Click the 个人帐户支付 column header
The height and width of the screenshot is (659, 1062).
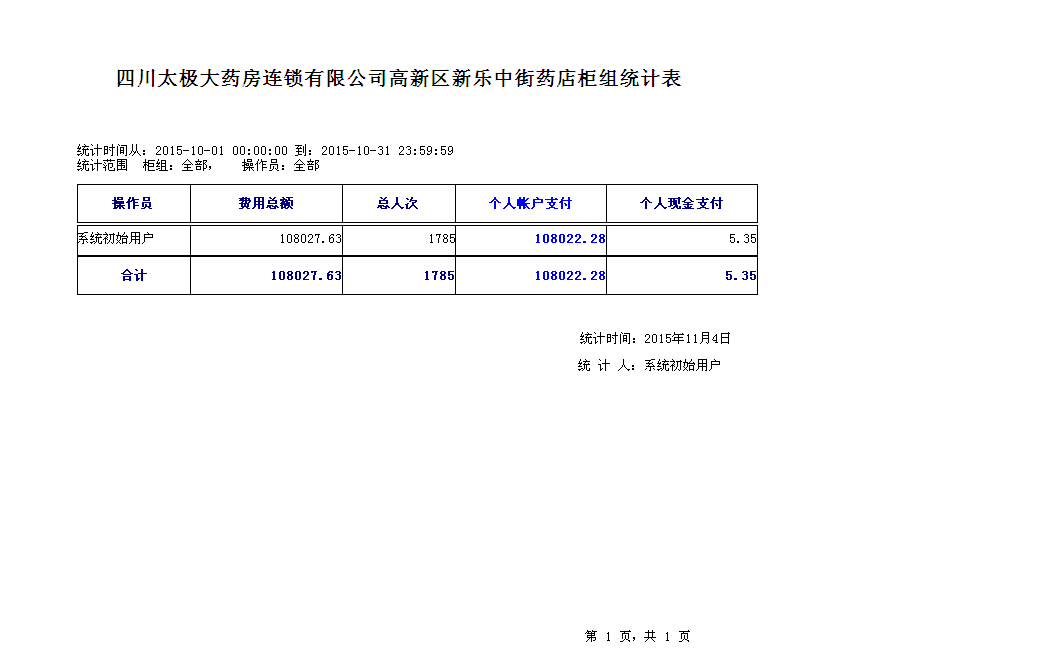point(530,203)
